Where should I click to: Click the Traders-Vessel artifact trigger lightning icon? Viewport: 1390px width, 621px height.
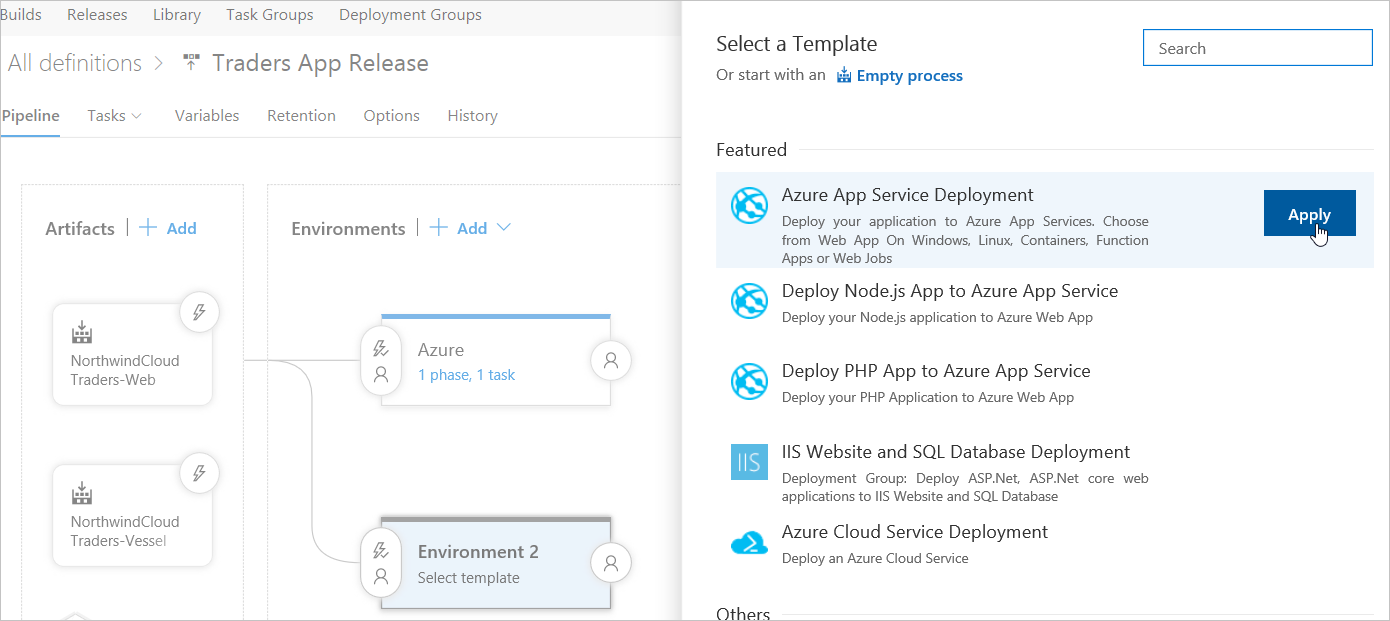coord(199,473)
